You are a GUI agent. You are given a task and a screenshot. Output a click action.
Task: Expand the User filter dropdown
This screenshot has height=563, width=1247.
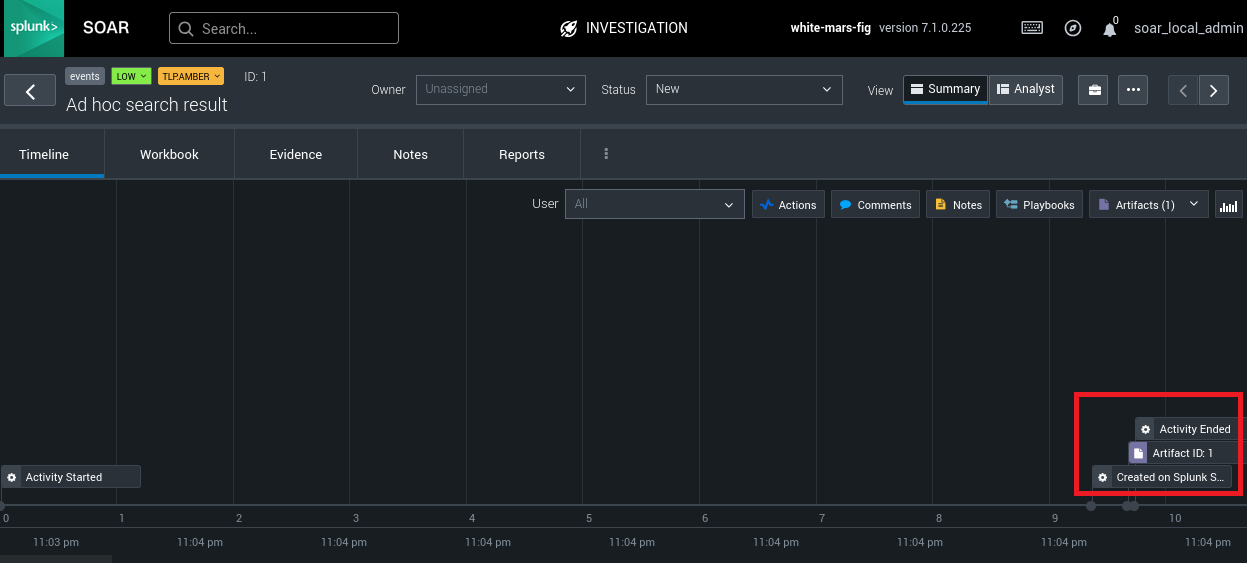tap(654, 204)
